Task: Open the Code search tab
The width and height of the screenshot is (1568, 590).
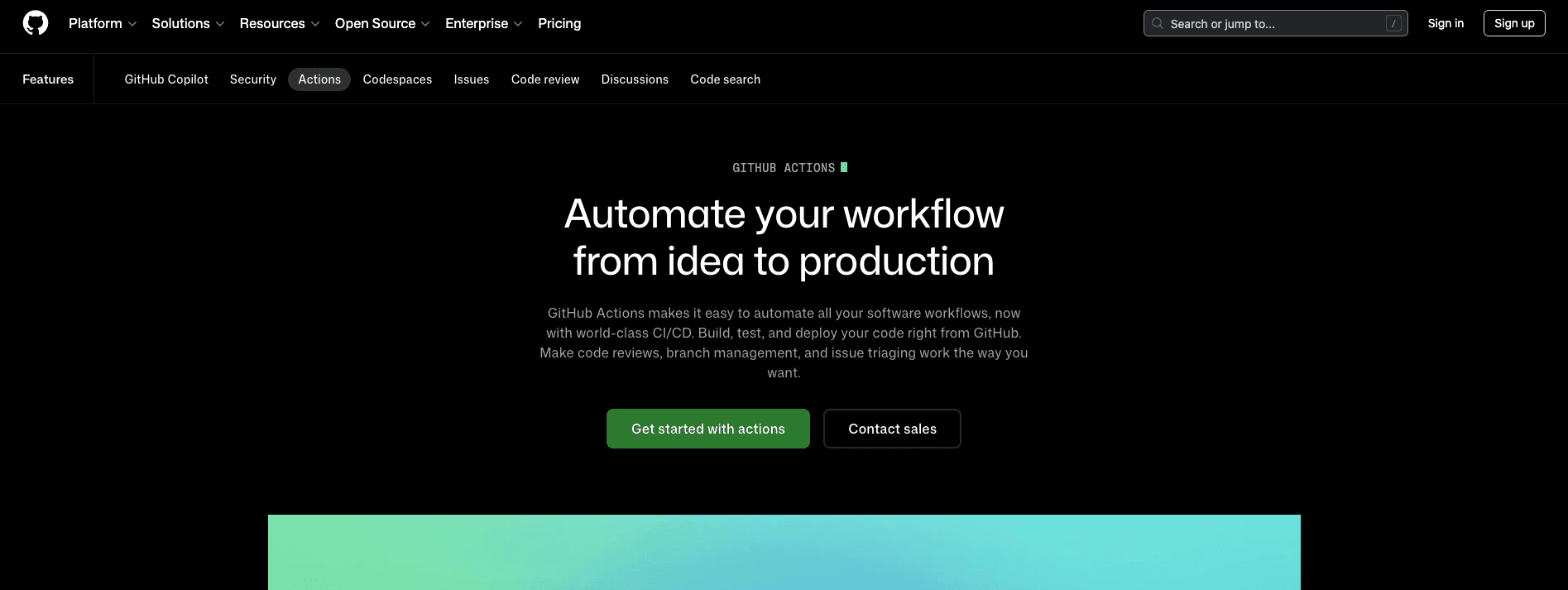Action: [726, 79]
